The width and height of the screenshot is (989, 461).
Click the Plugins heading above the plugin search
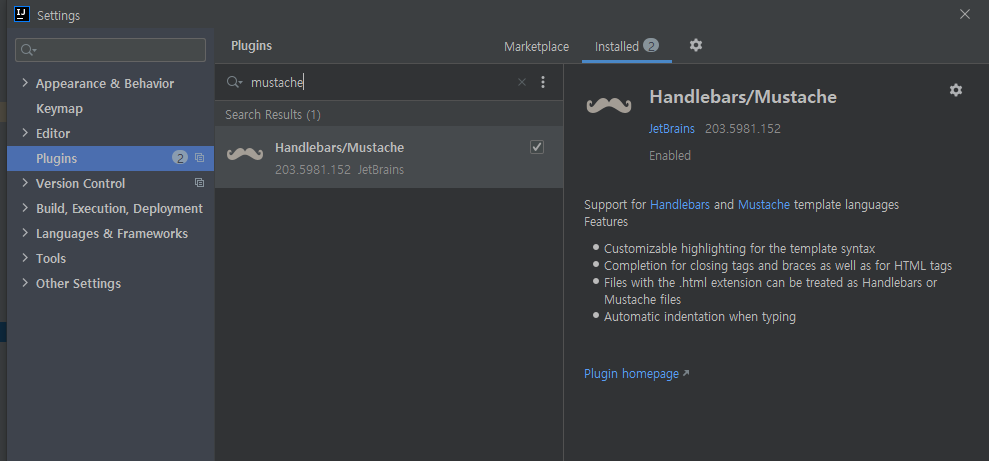[x=252, y=45]
